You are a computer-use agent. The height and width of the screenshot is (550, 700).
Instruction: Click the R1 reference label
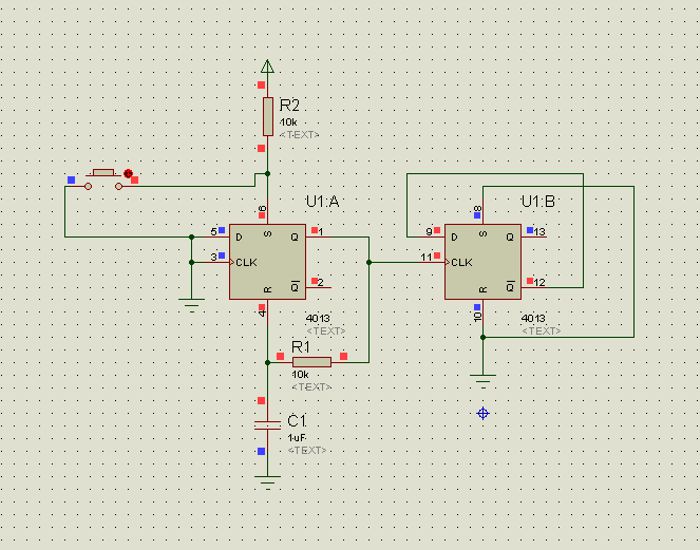[300, 347]
